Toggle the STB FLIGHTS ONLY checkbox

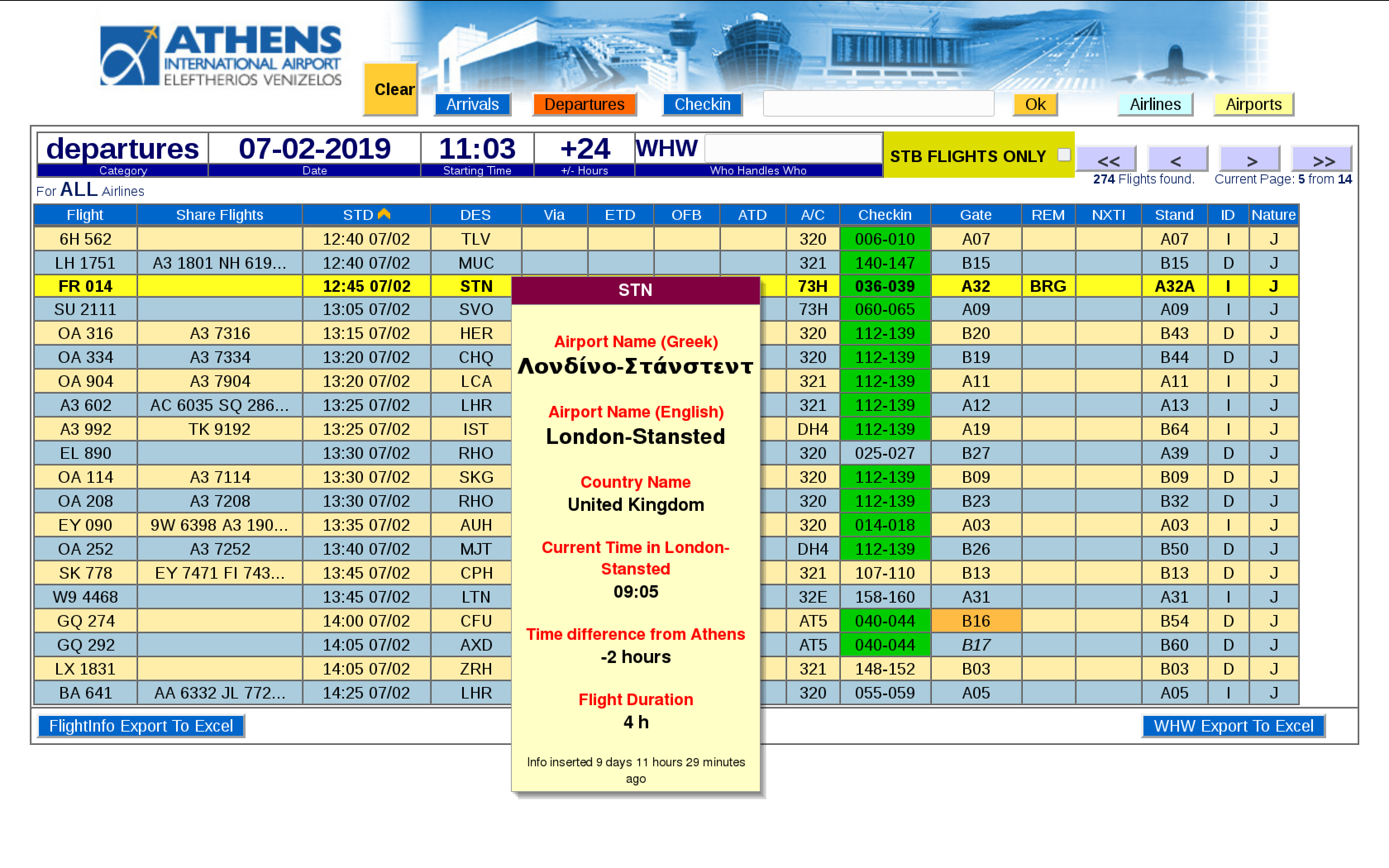[x=1063, y=155]
